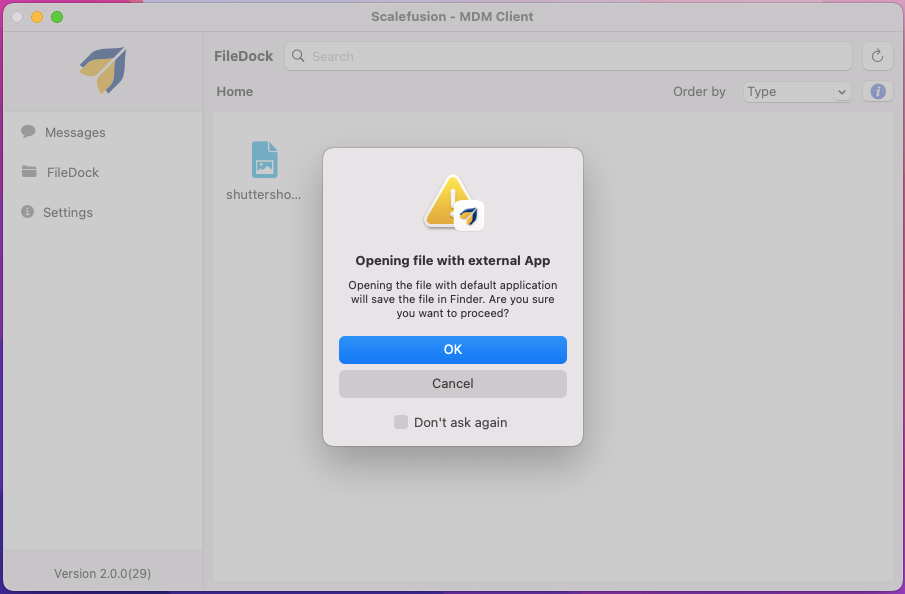Click OK to open file externally
The width and height of the screenshot is (905, 594).
point(452,350)
